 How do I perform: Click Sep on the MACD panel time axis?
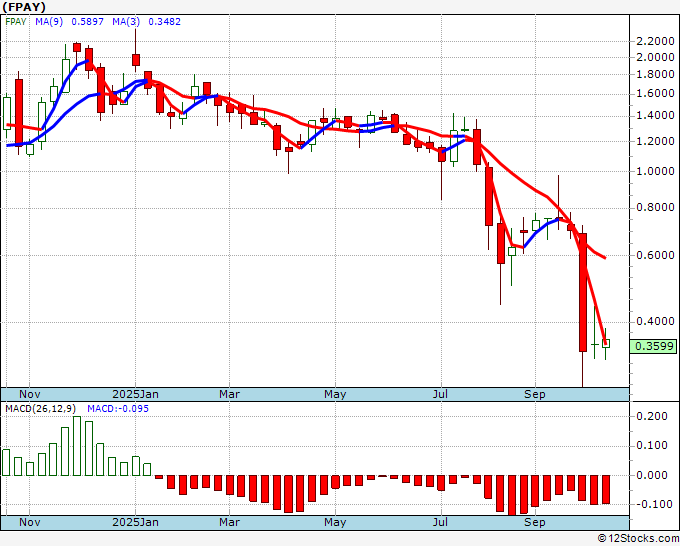535,522
